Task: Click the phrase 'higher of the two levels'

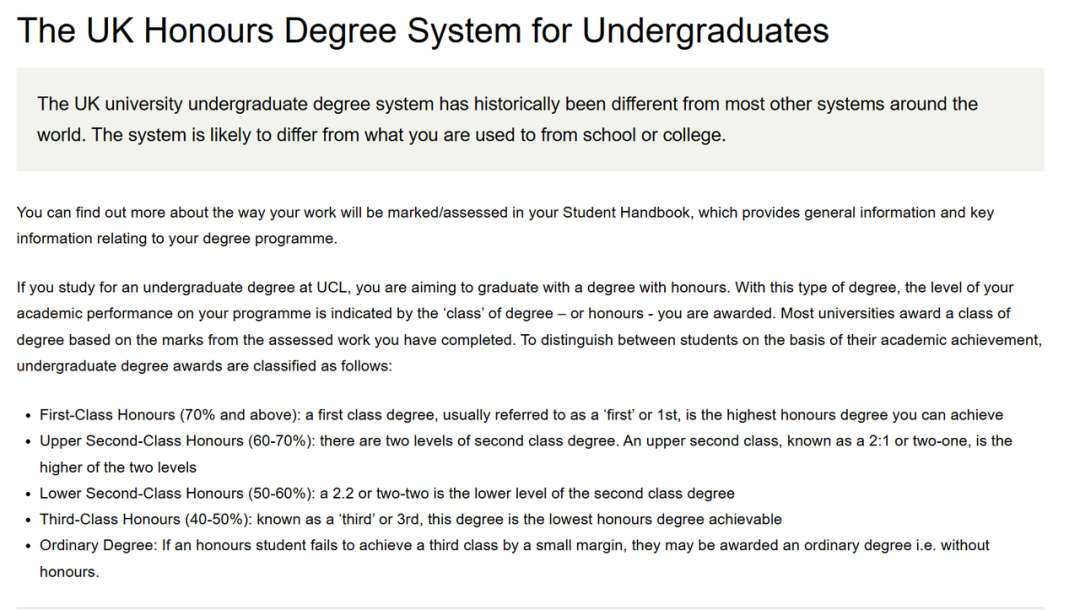Action: point(118,467)
